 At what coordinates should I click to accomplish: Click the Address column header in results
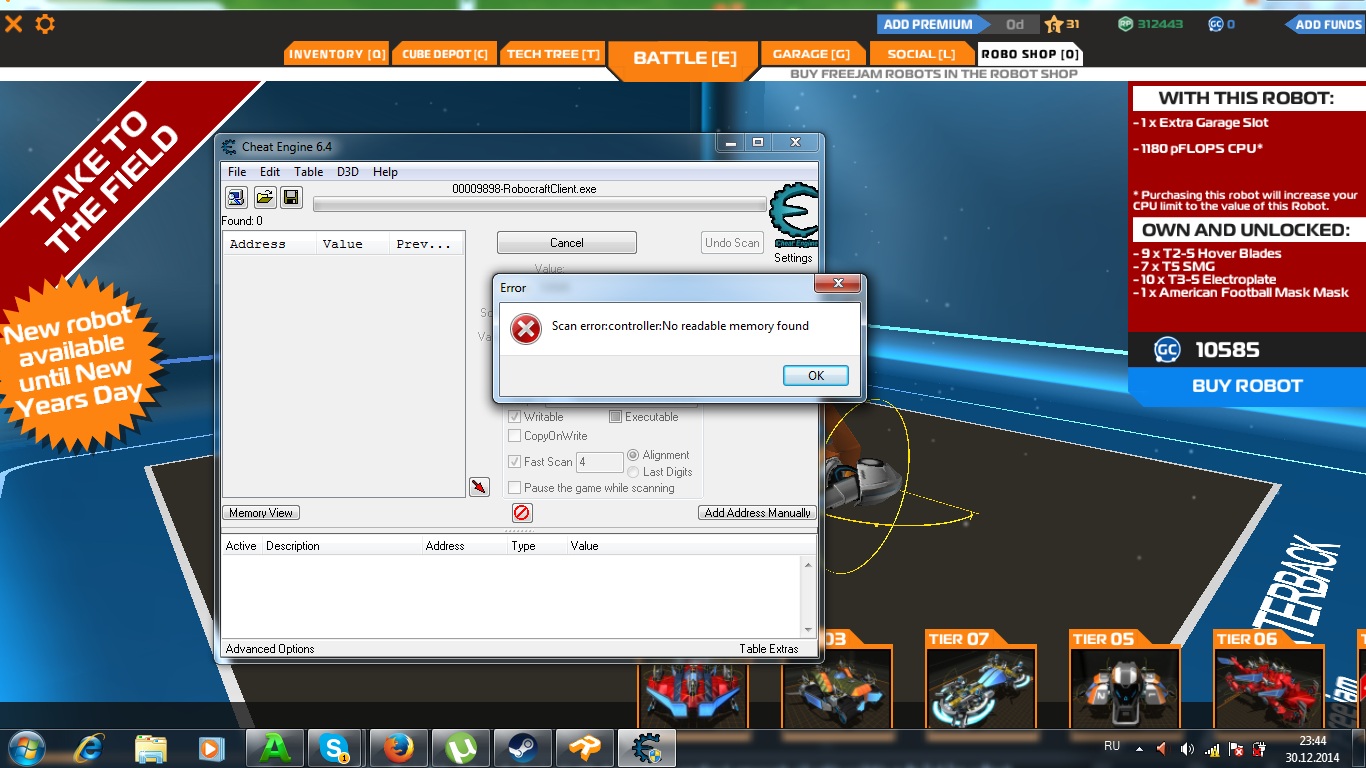click(268, 244)
